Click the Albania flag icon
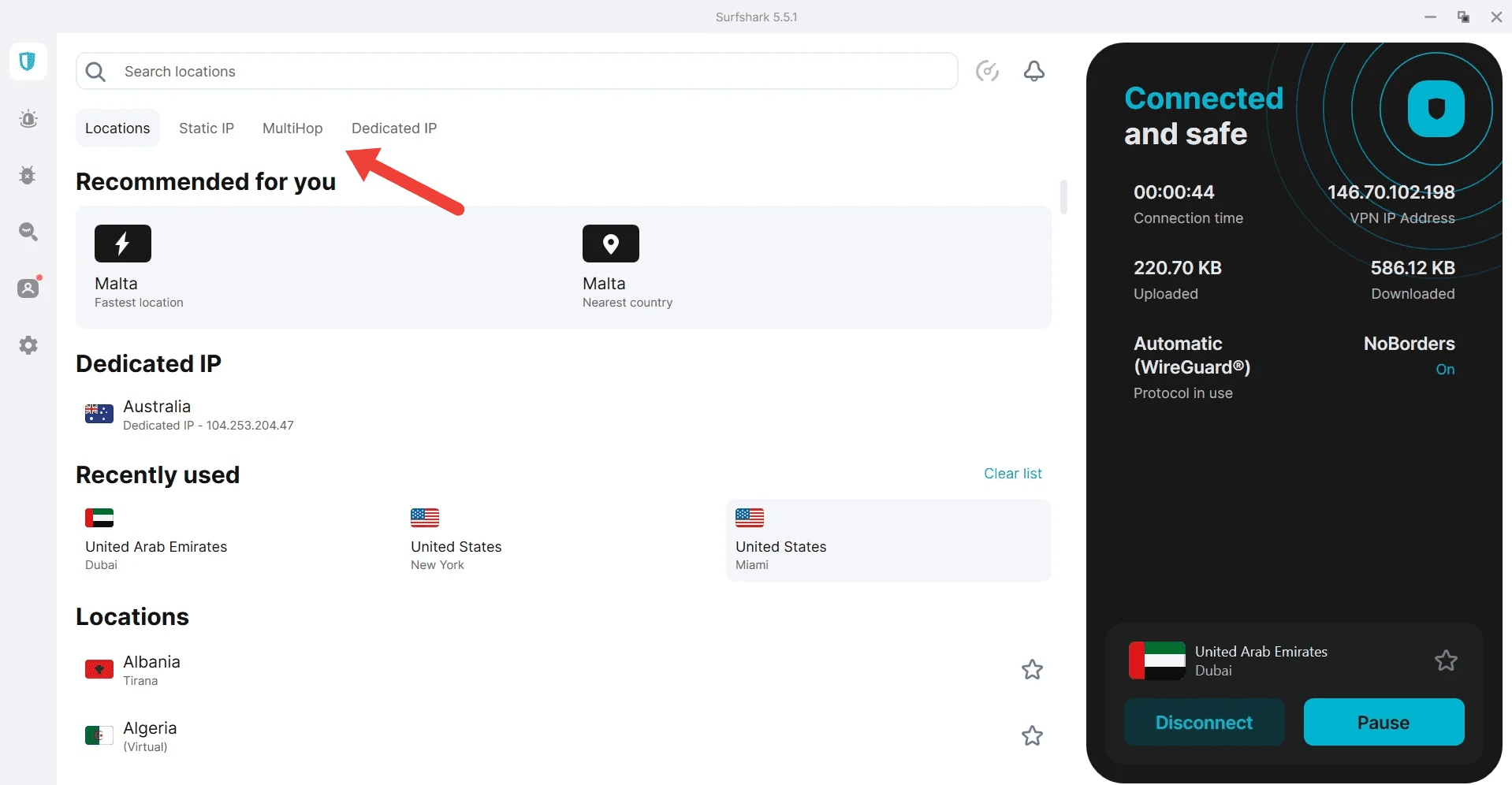Viewport: 1512px width, 785px height. pos(99,670)
